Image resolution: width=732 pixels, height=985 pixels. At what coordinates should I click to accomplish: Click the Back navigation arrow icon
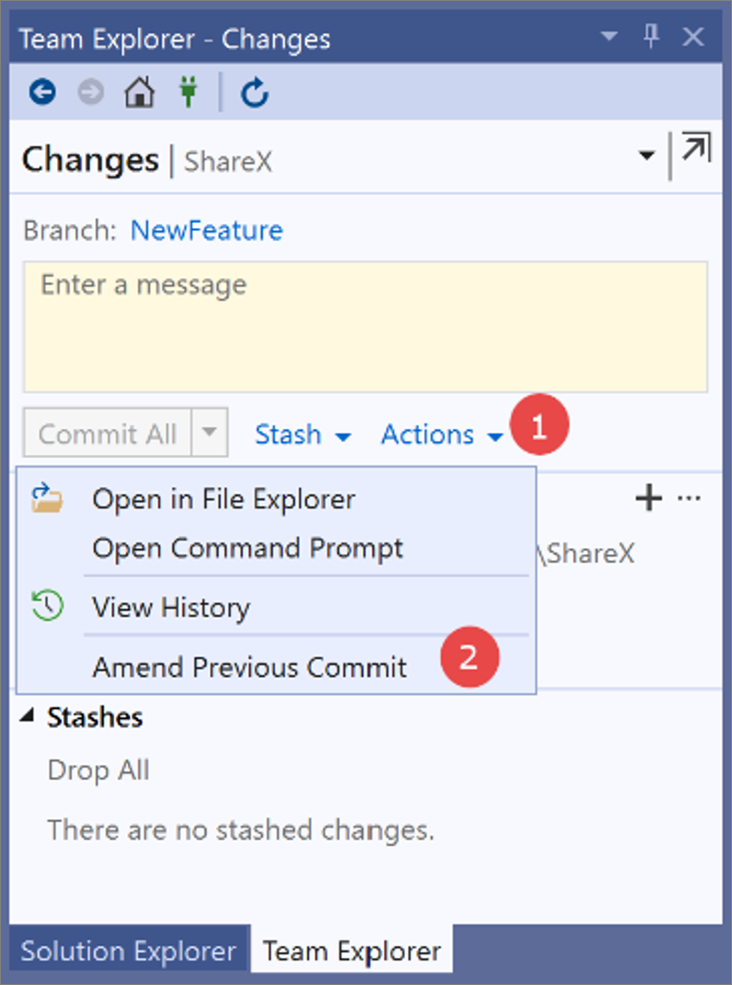pyautogui.click(x=42, y=93)
